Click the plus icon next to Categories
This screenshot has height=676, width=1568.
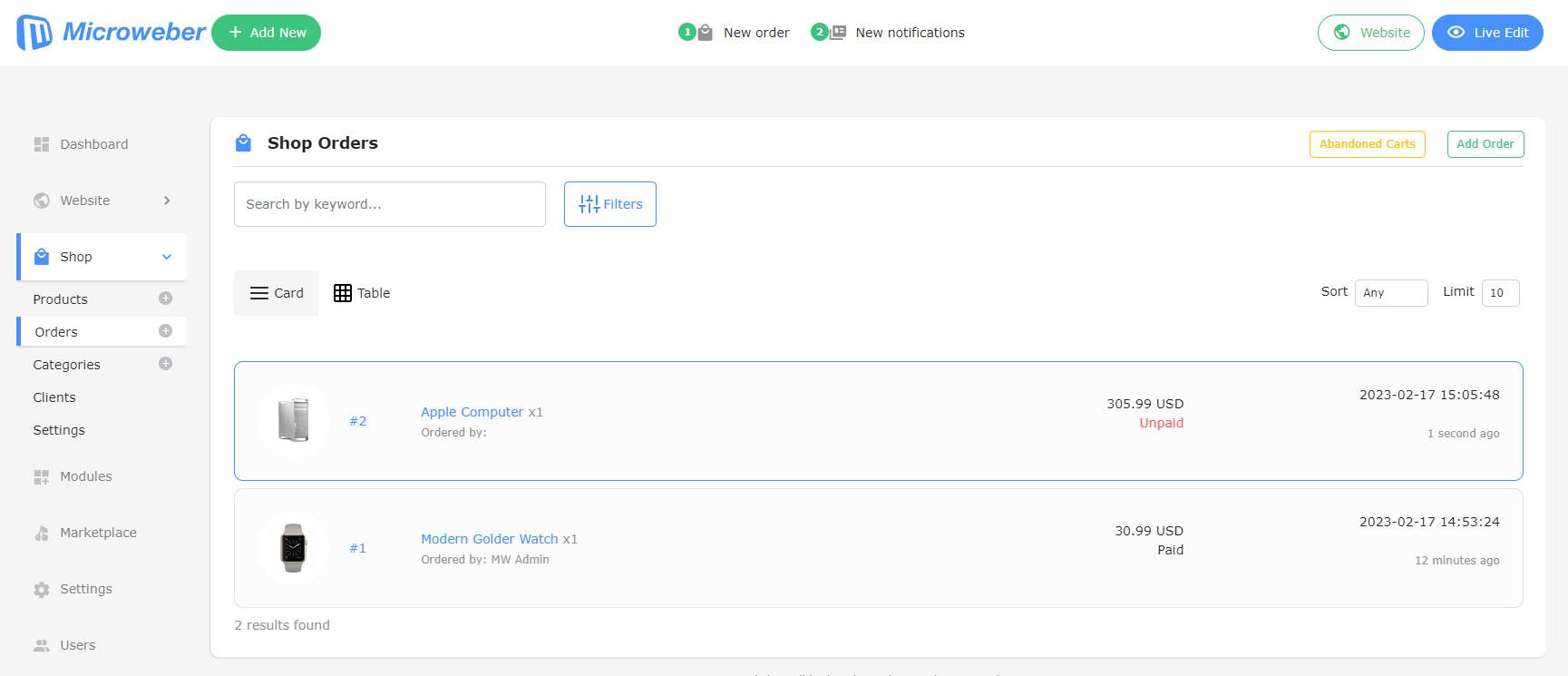(x=165, y=364)
